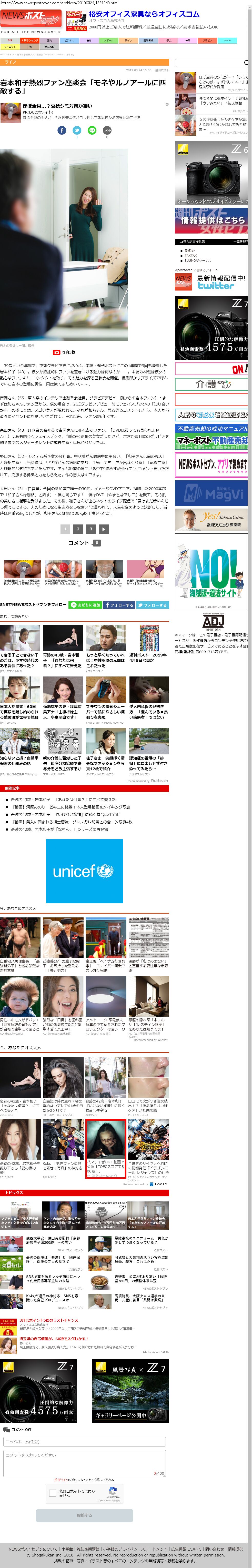The image size is (252, 1568).
Task: Open the 問い合わせ footer link
Action: tap(214, 1549)
